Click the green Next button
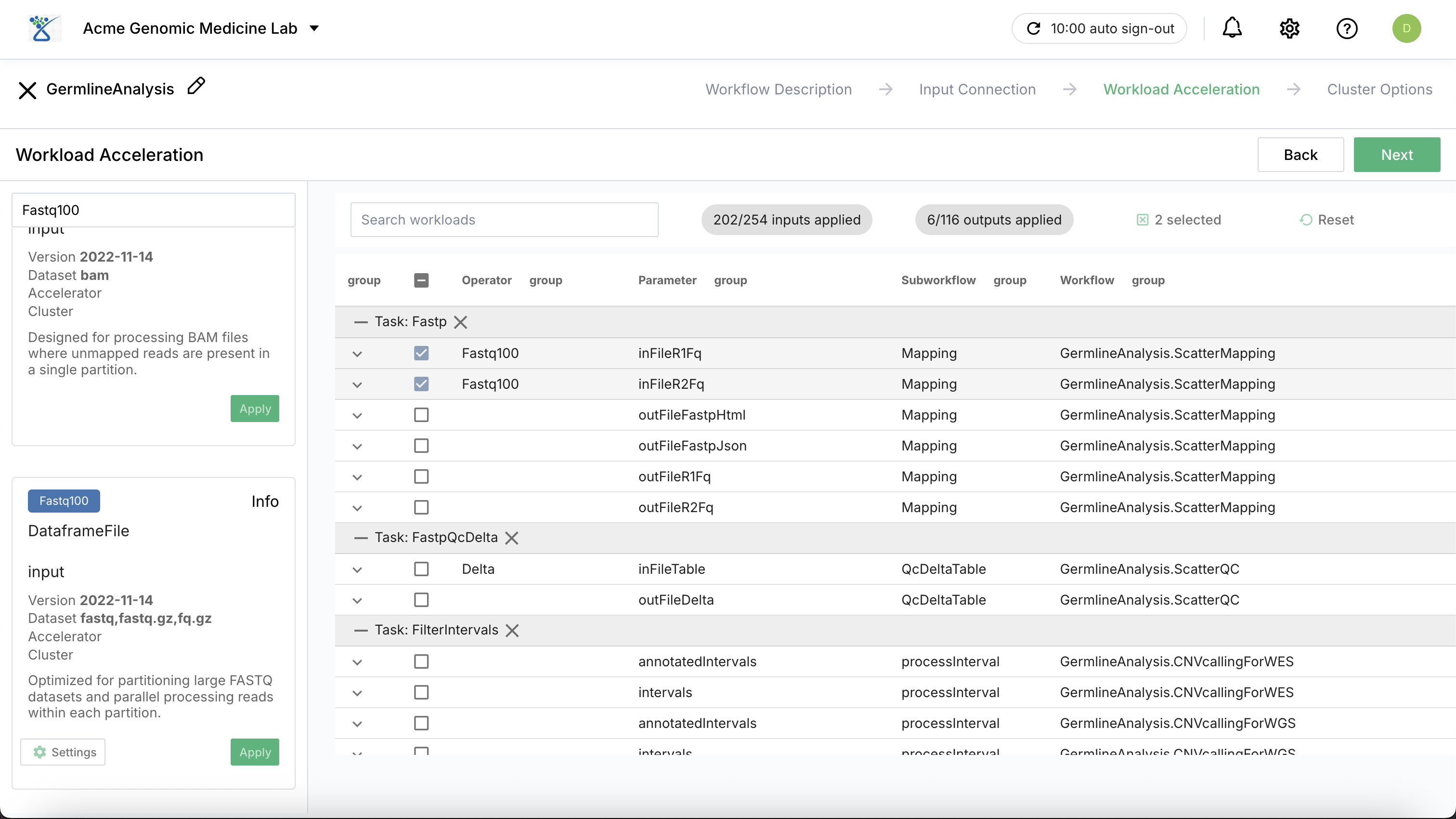This screenshot has width=1456, height=819. [x=1396, y=155]
